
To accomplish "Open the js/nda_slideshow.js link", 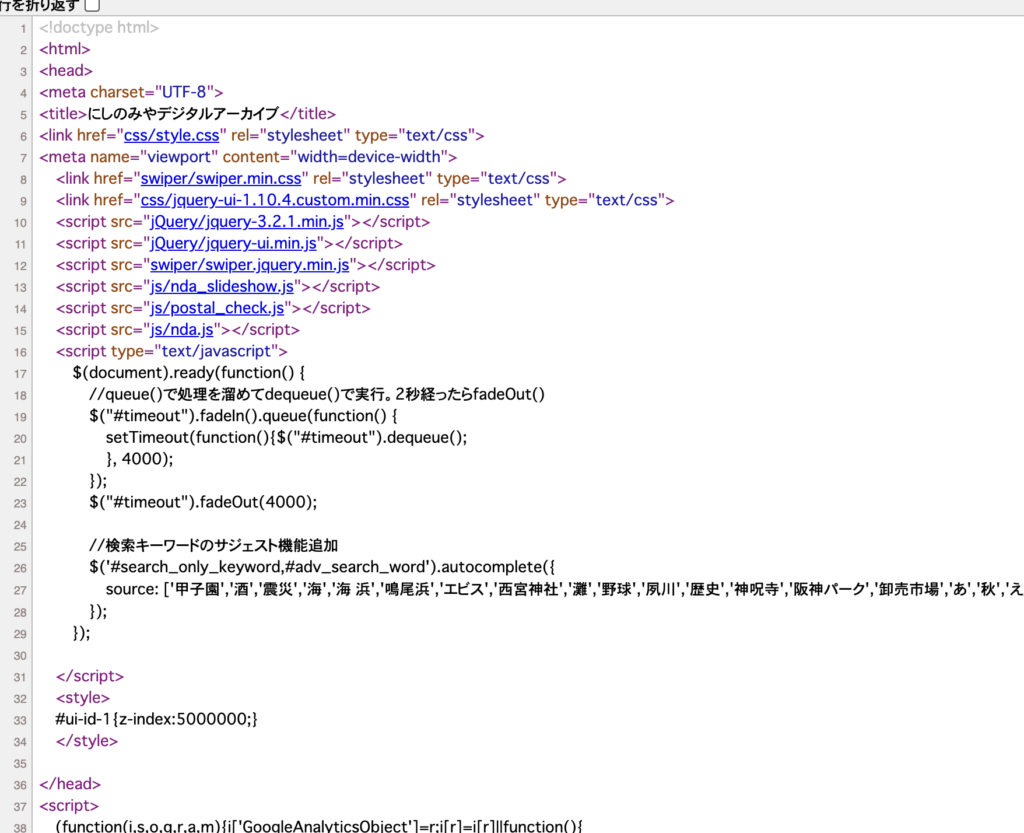I will click(x=222, y=286).
